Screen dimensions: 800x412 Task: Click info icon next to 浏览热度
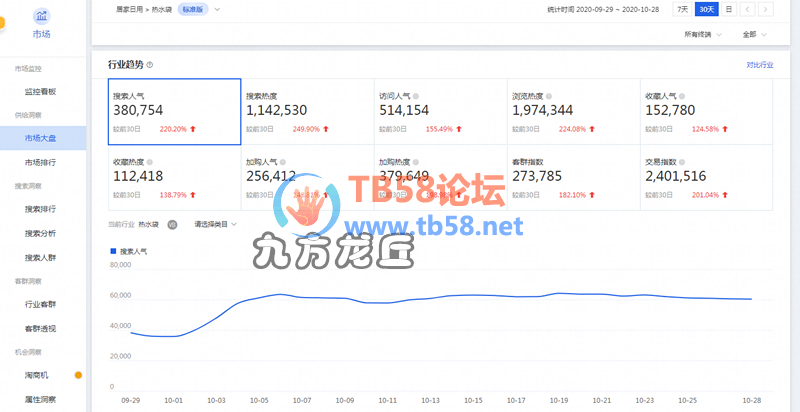[548, 96]
